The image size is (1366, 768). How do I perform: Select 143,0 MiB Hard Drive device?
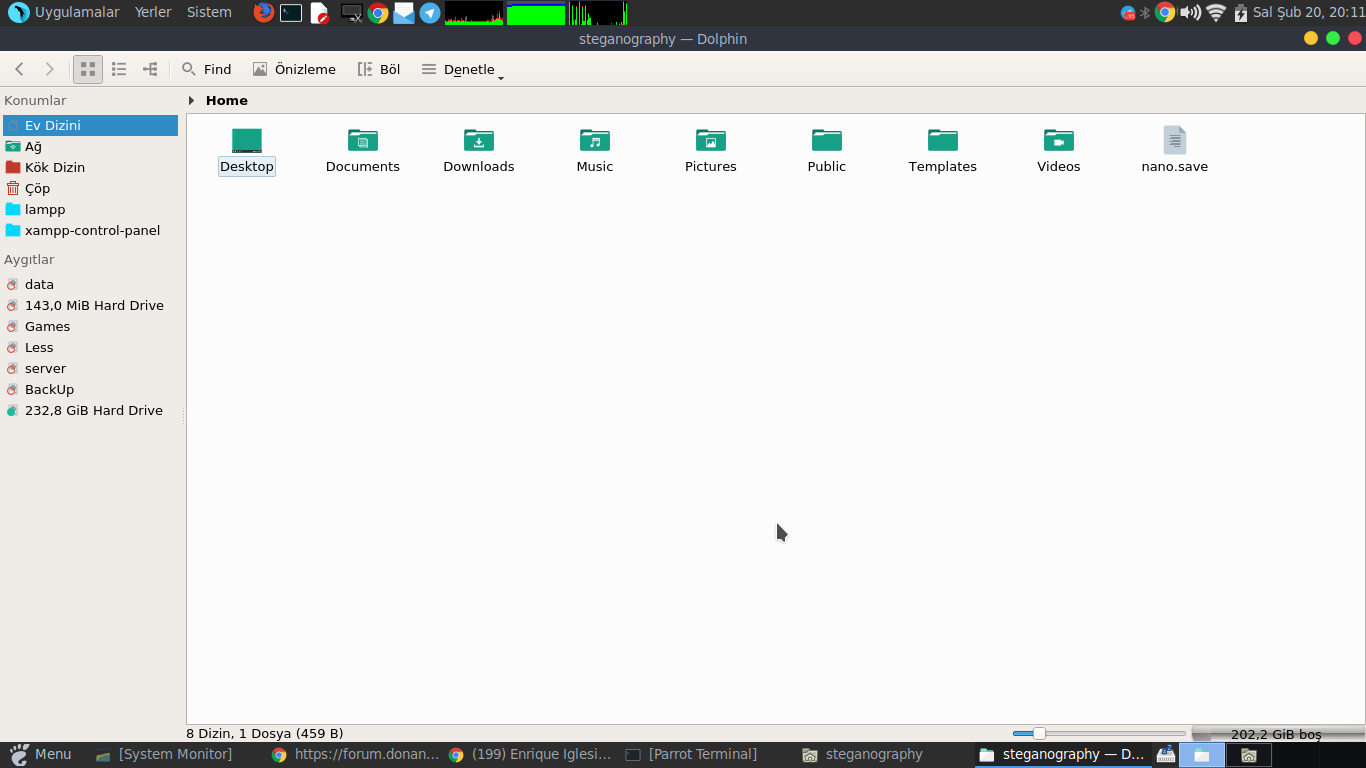coord(90,305)
